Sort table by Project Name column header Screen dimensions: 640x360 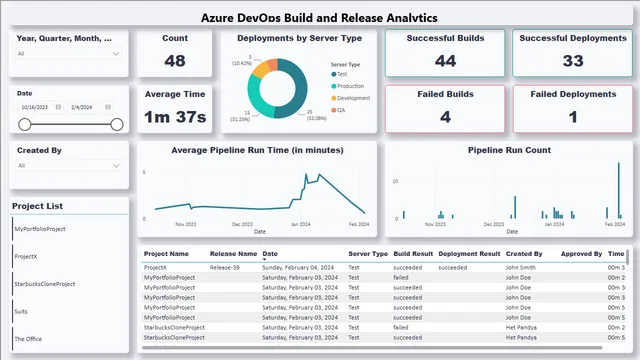pyautogui.click(x=166, y=253)
